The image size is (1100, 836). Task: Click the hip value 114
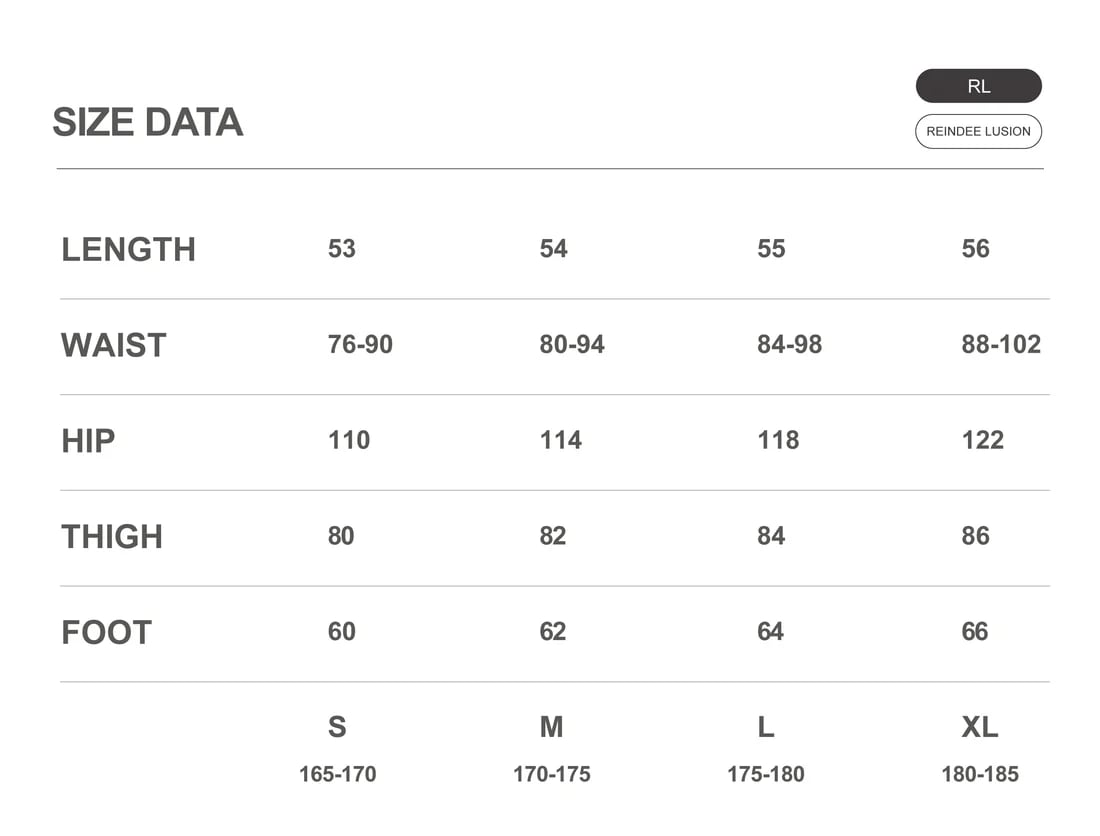coord(560,441)
